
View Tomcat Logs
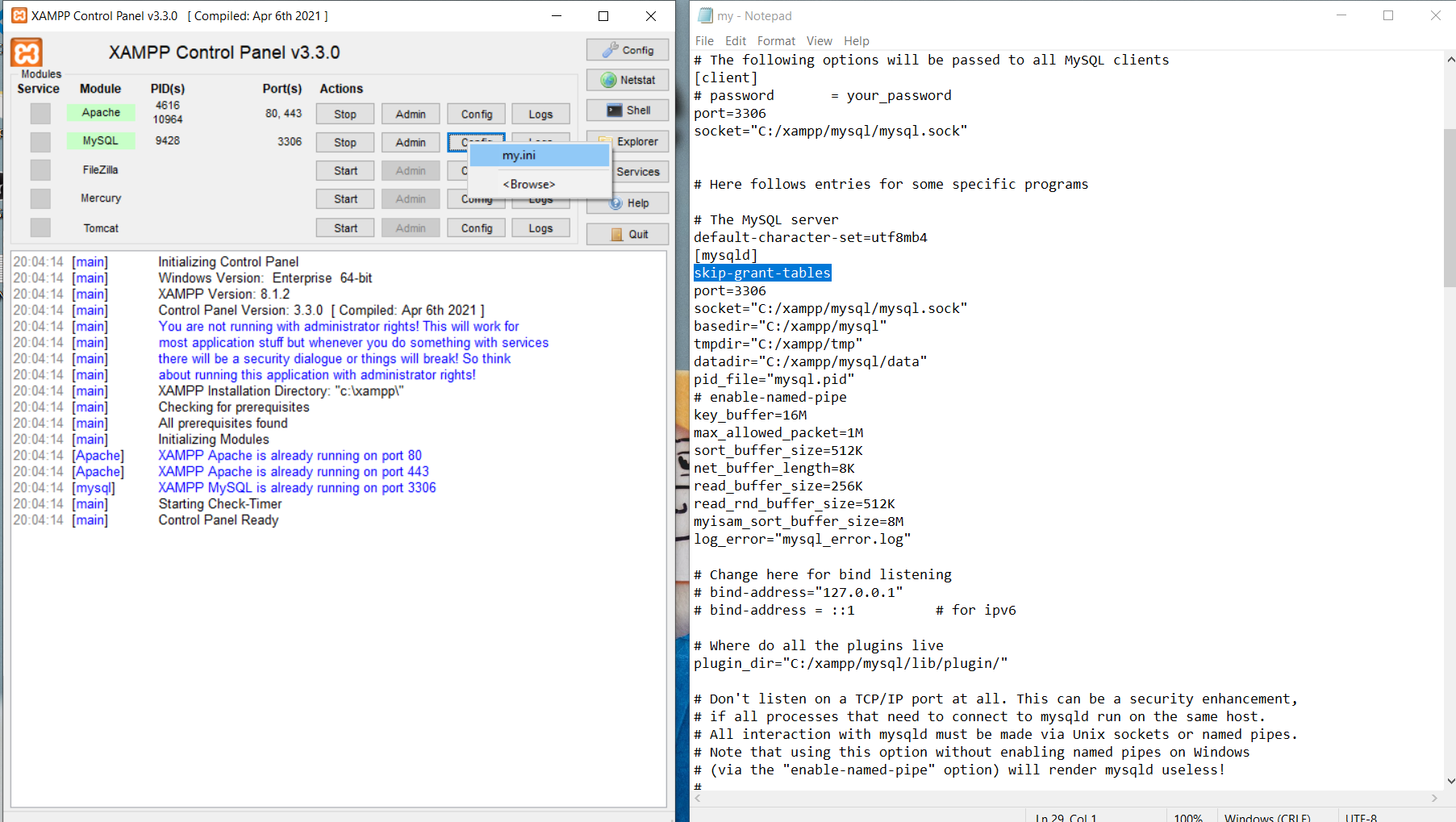(540, 228)
